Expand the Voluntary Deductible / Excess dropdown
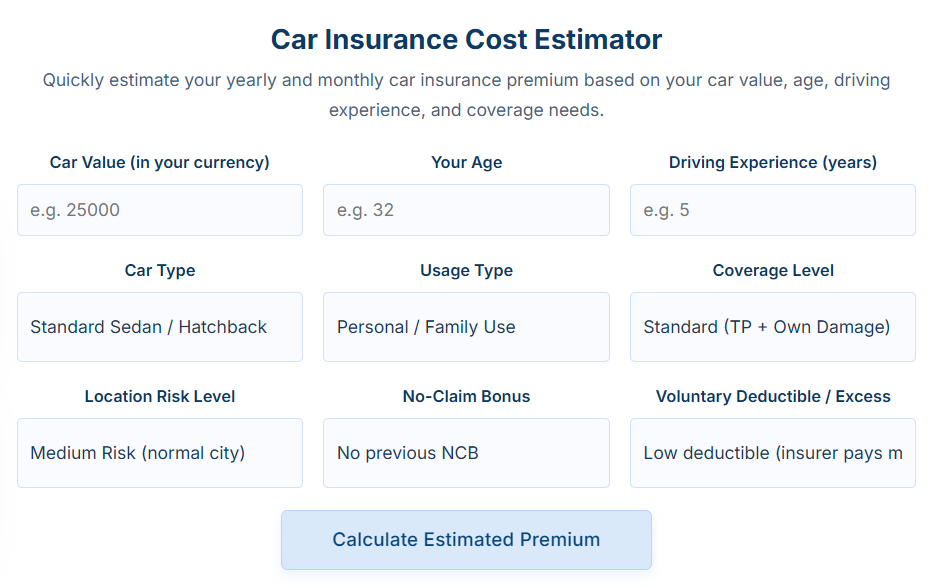This screenshot has height=588, width=937. 772,453
